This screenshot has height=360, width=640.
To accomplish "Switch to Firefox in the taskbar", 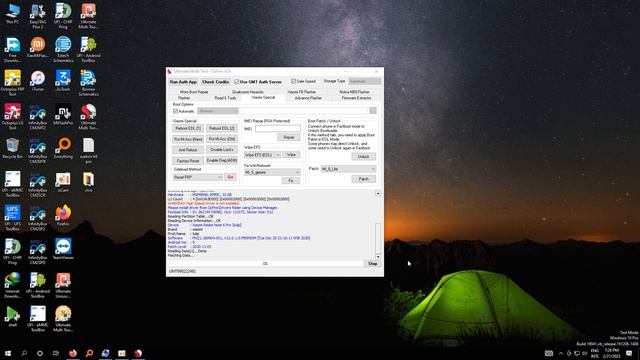I will 73,353.
